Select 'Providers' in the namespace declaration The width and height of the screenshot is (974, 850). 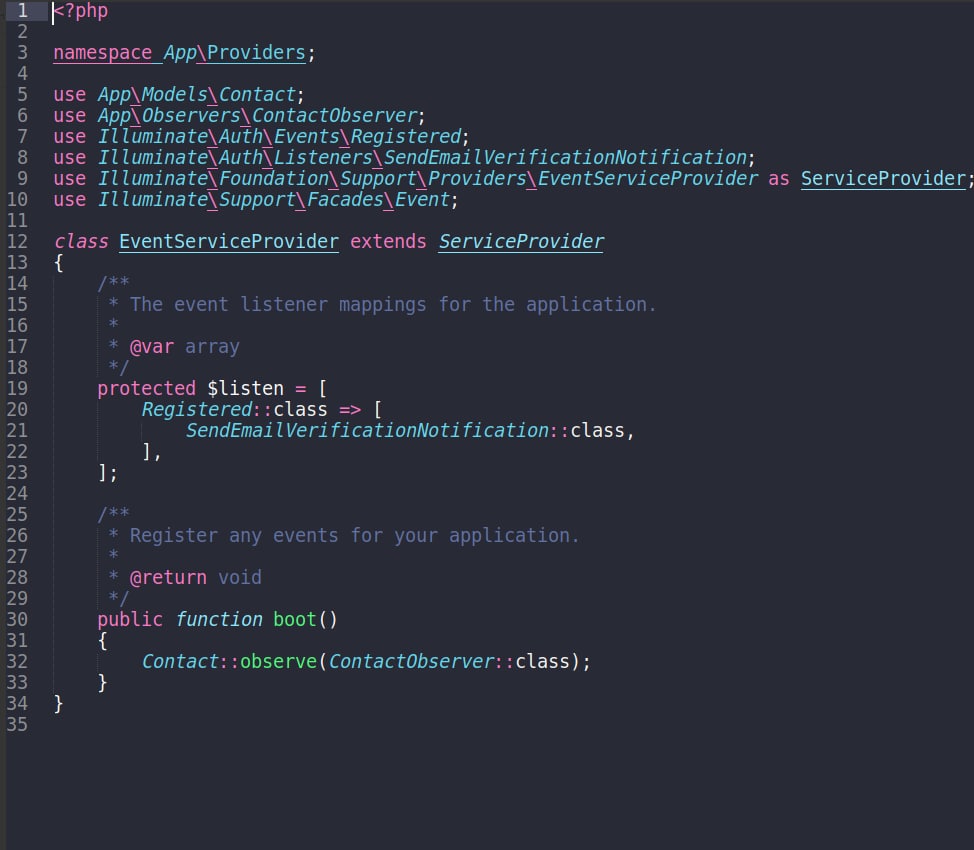[x=256, y=53]
